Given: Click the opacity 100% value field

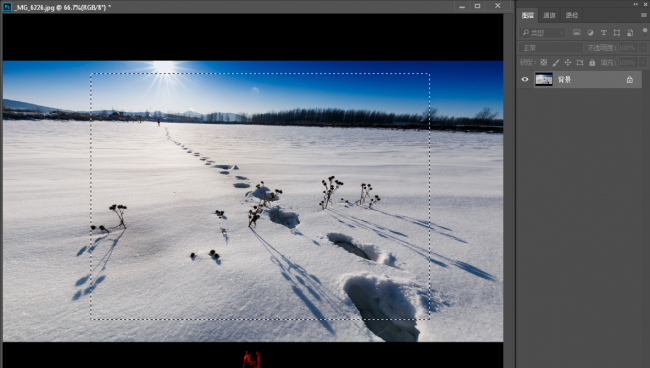Looking at the screenshot, I should (x=627, y=48).
